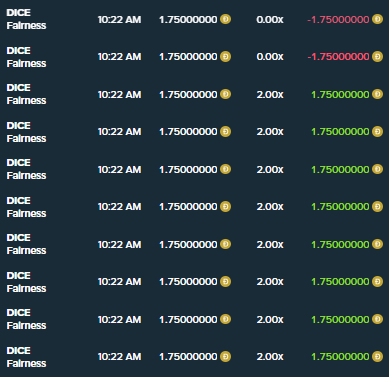The height and width of the screenshot is (377, 389).
Task: Click the profit coin icon in the fifth row
Action: click(x=377, y=169)
